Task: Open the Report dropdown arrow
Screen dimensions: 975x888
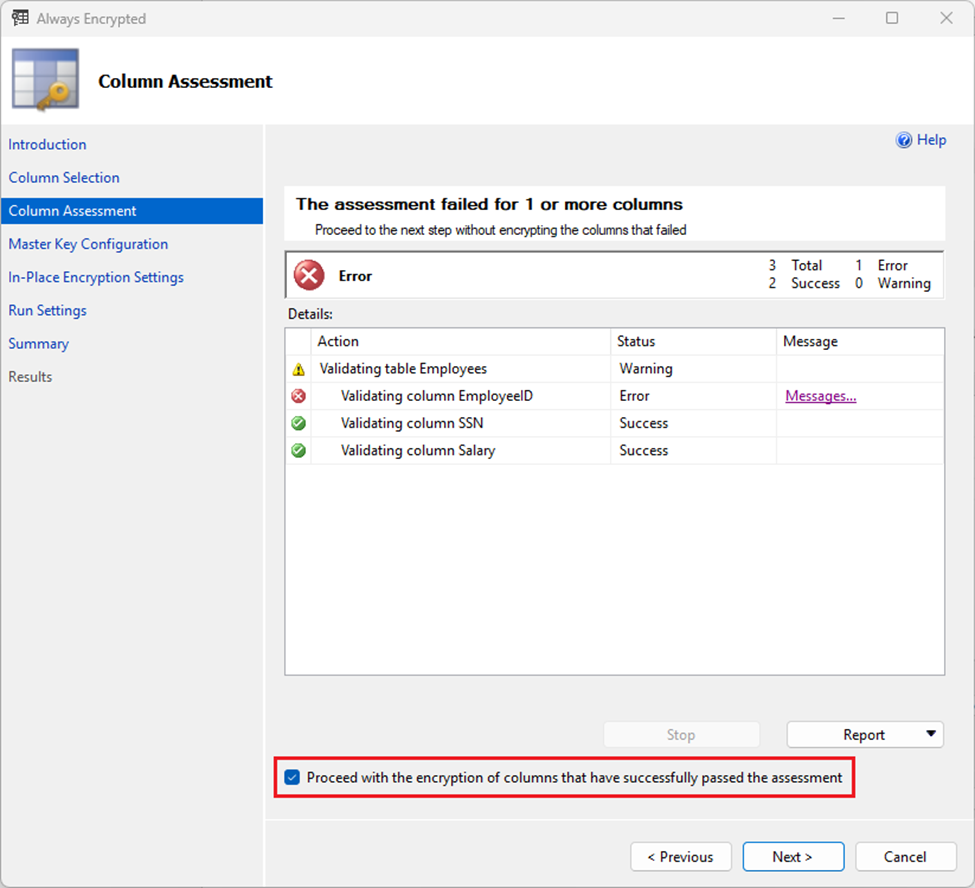Action: (931, 734)
